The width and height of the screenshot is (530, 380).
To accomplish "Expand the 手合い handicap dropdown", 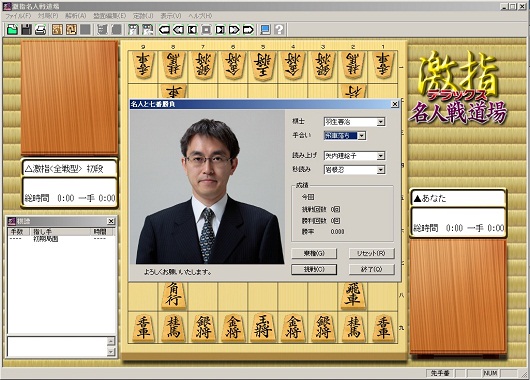I will click(x=362, y=136).
